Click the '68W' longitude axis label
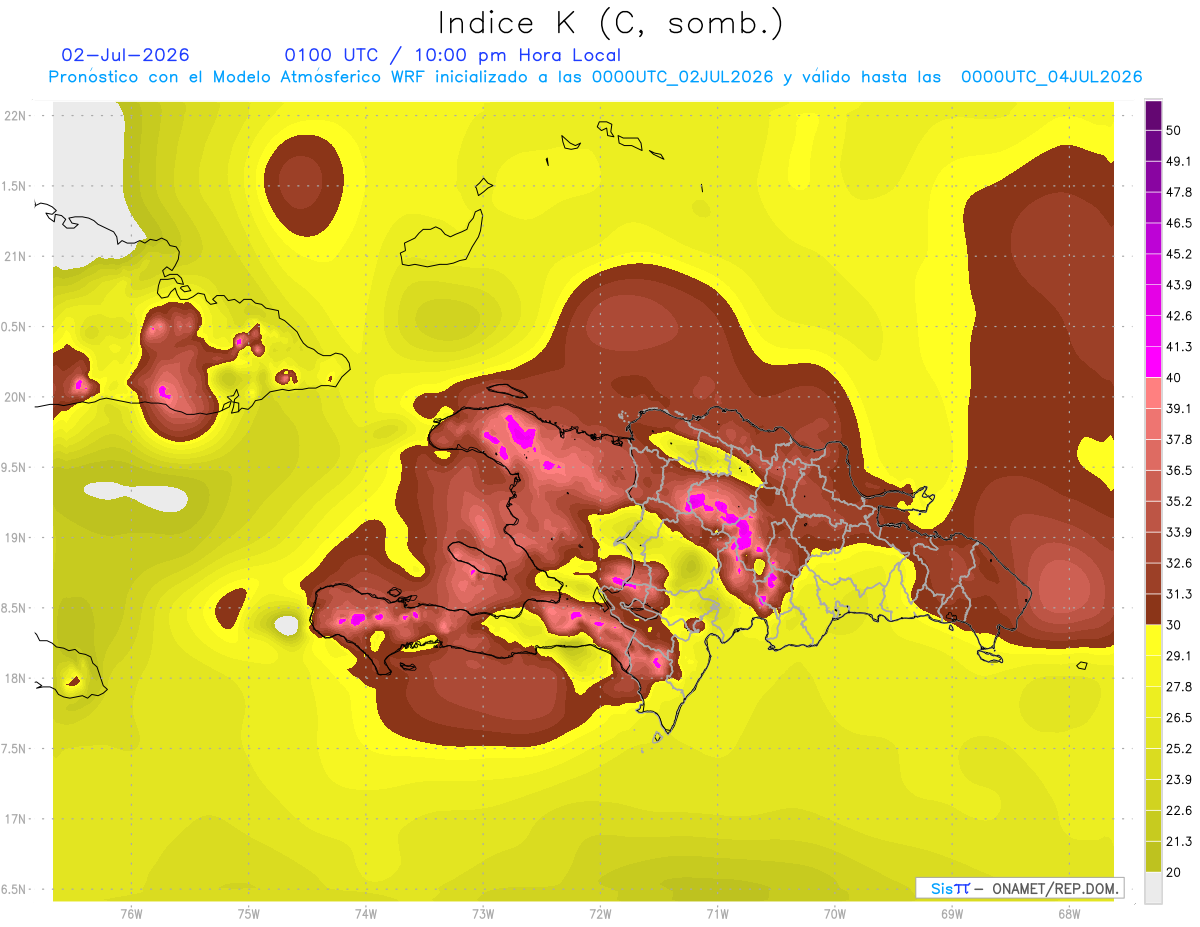 [1069, 914]
